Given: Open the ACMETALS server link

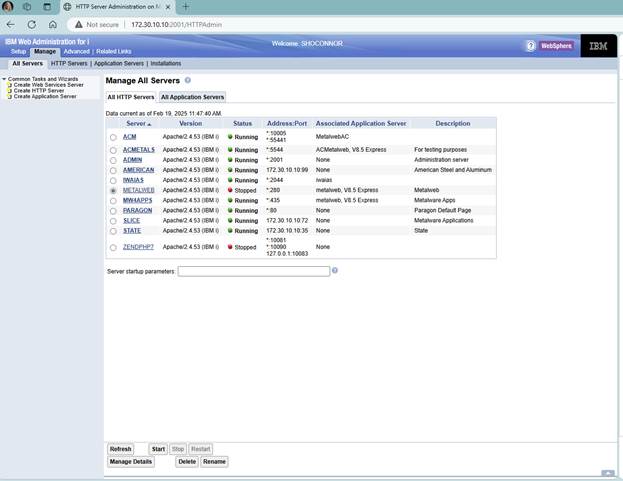Looking at the screenshot, I should (139, 150).
